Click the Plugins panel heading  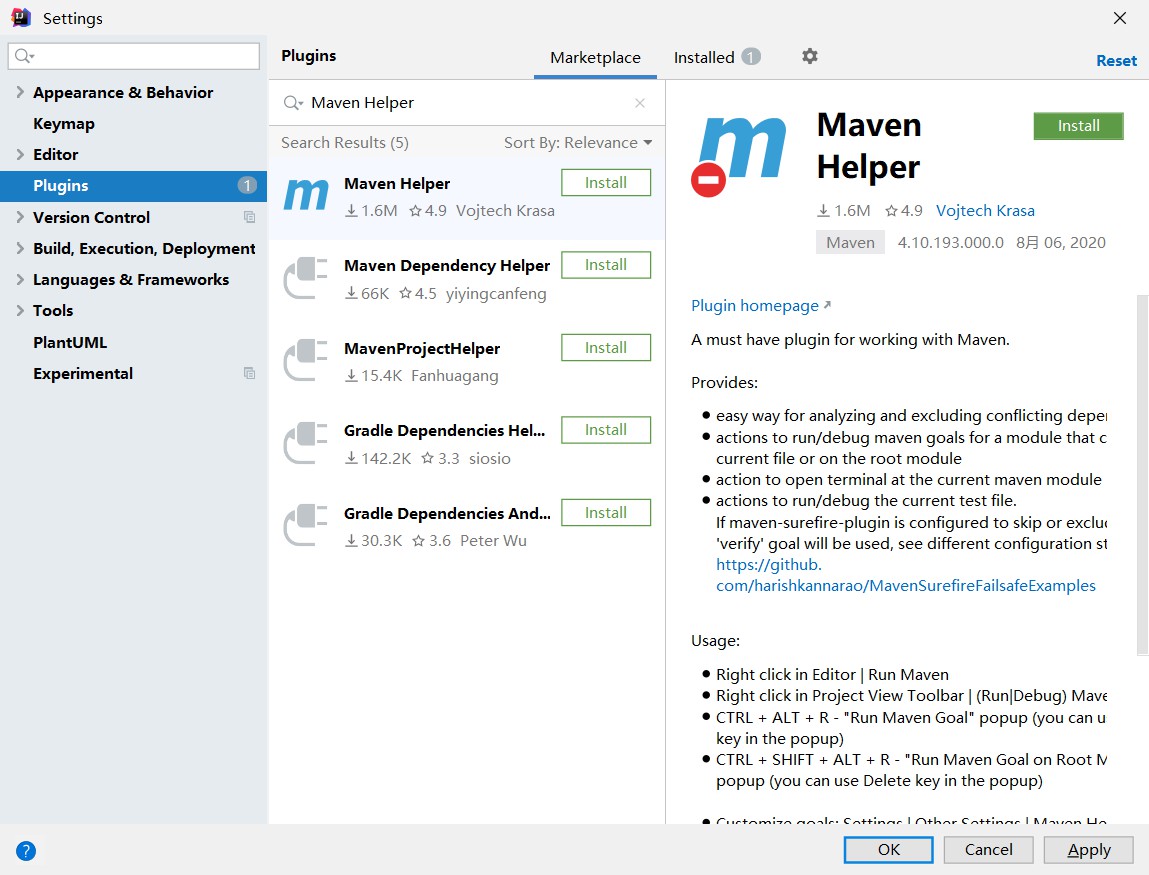coord(309,56)
